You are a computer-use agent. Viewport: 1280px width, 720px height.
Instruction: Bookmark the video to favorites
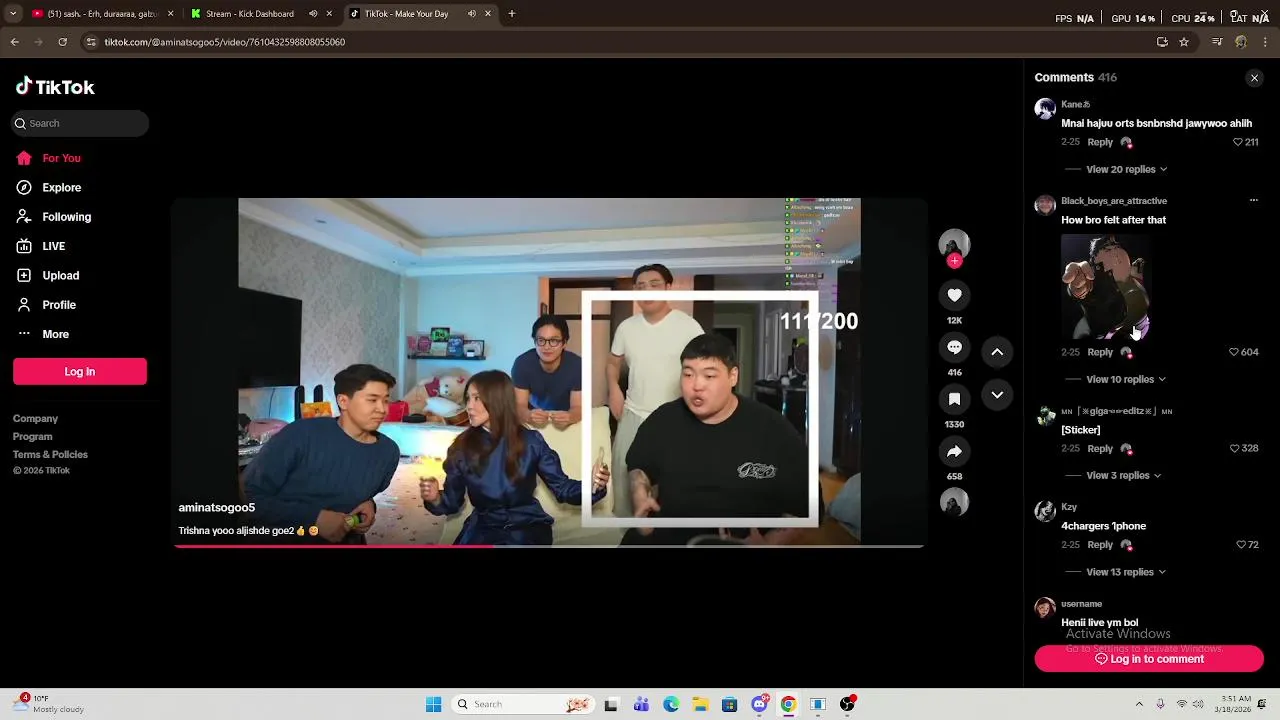(x=954, y=399)
